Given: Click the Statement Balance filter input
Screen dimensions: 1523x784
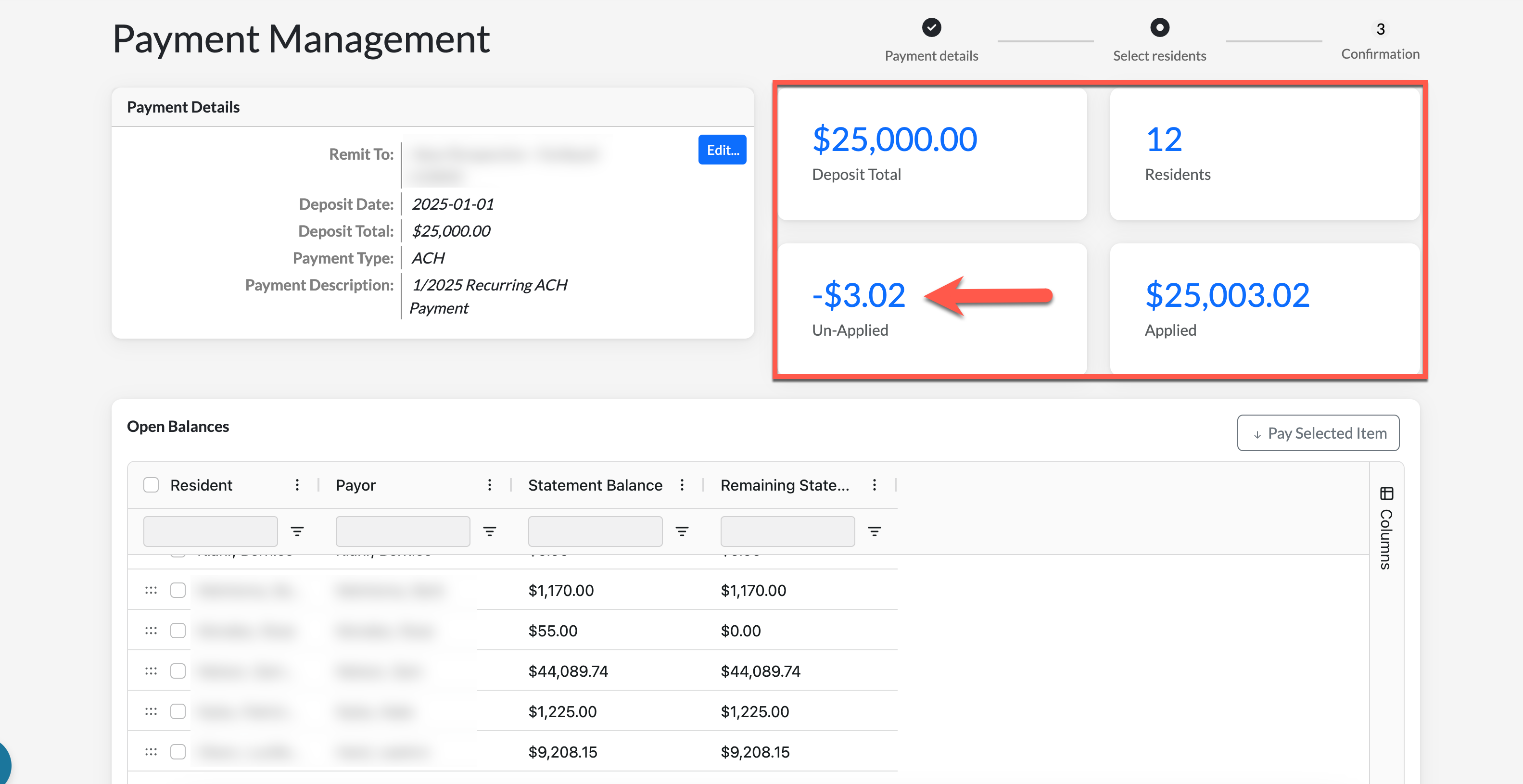Looking at the screenshot, I should point(595,531).
